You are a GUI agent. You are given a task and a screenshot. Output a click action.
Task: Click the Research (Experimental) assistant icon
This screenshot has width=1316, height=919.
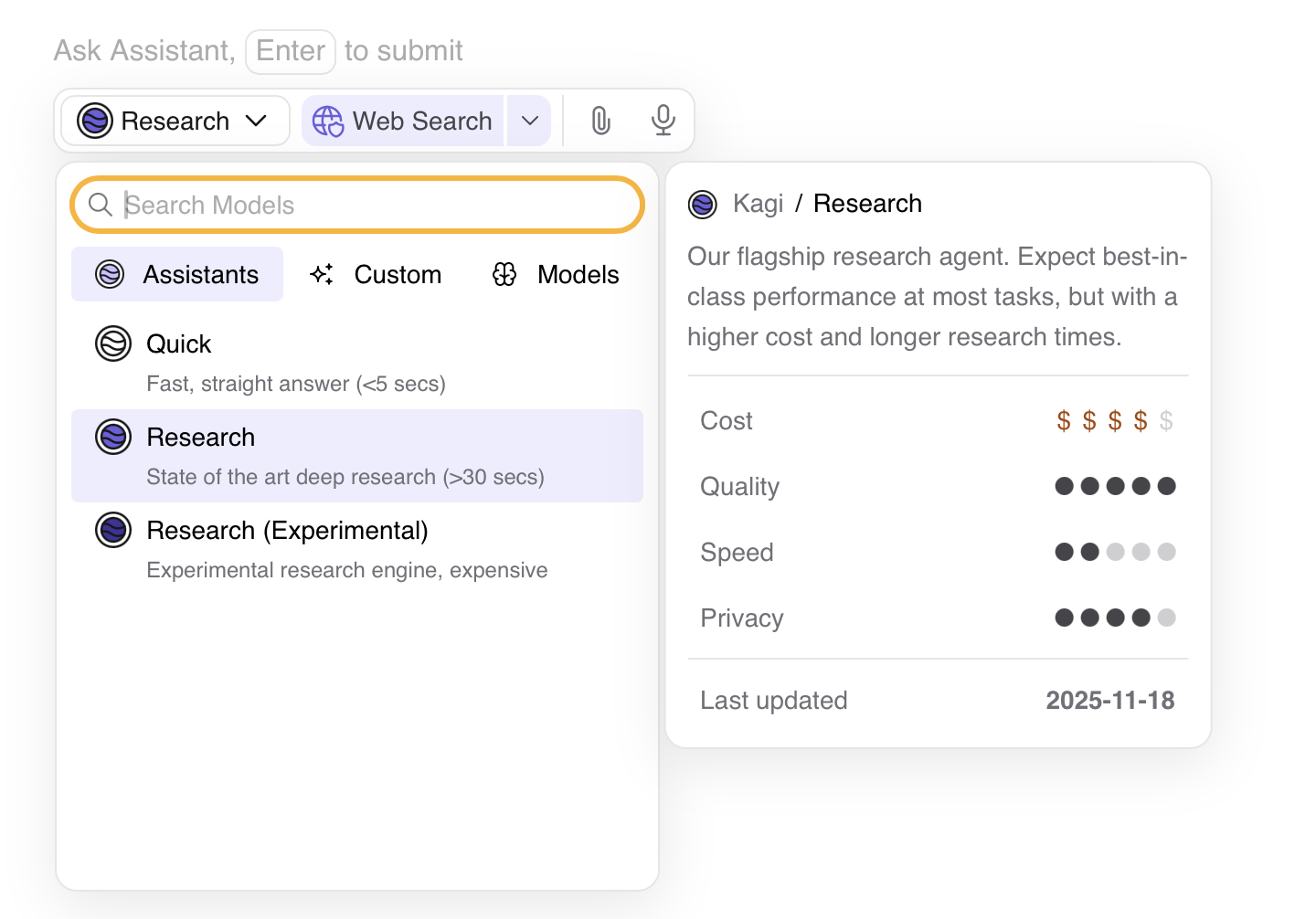coord(113,530)
